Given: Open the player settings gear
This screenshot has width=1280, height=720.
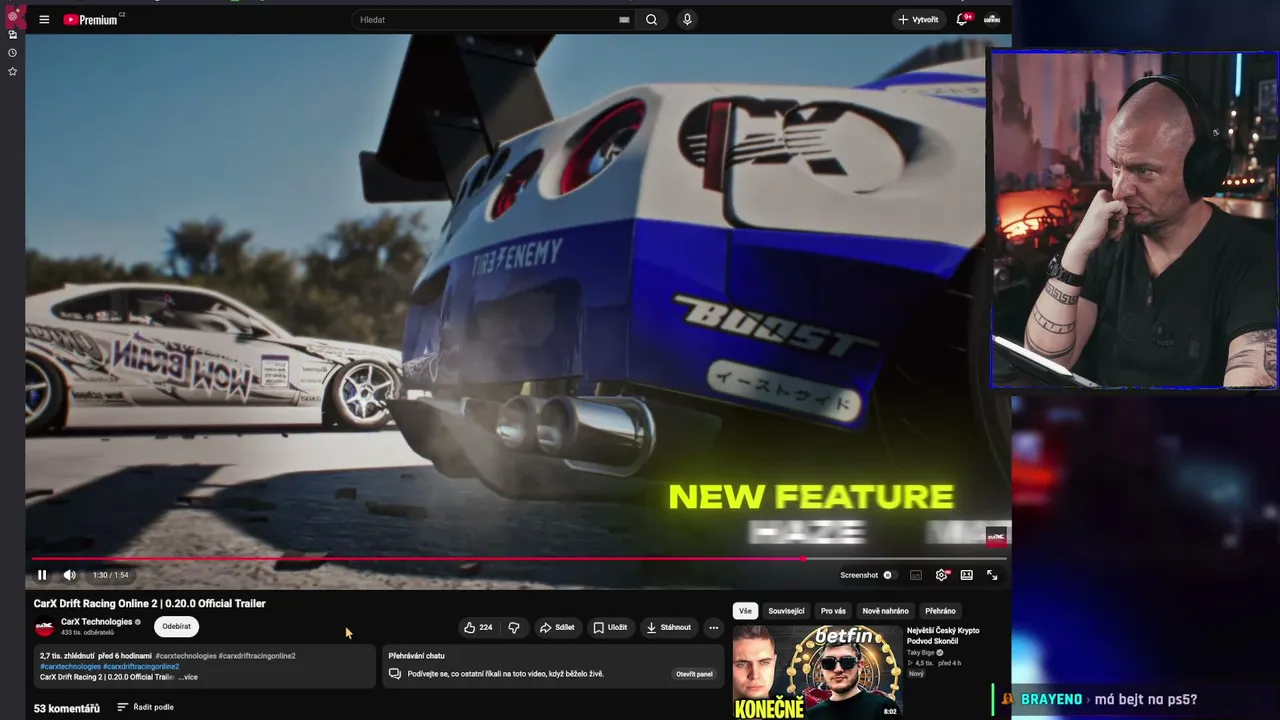Looking at the screenshot, I should [x=941, y=575].
